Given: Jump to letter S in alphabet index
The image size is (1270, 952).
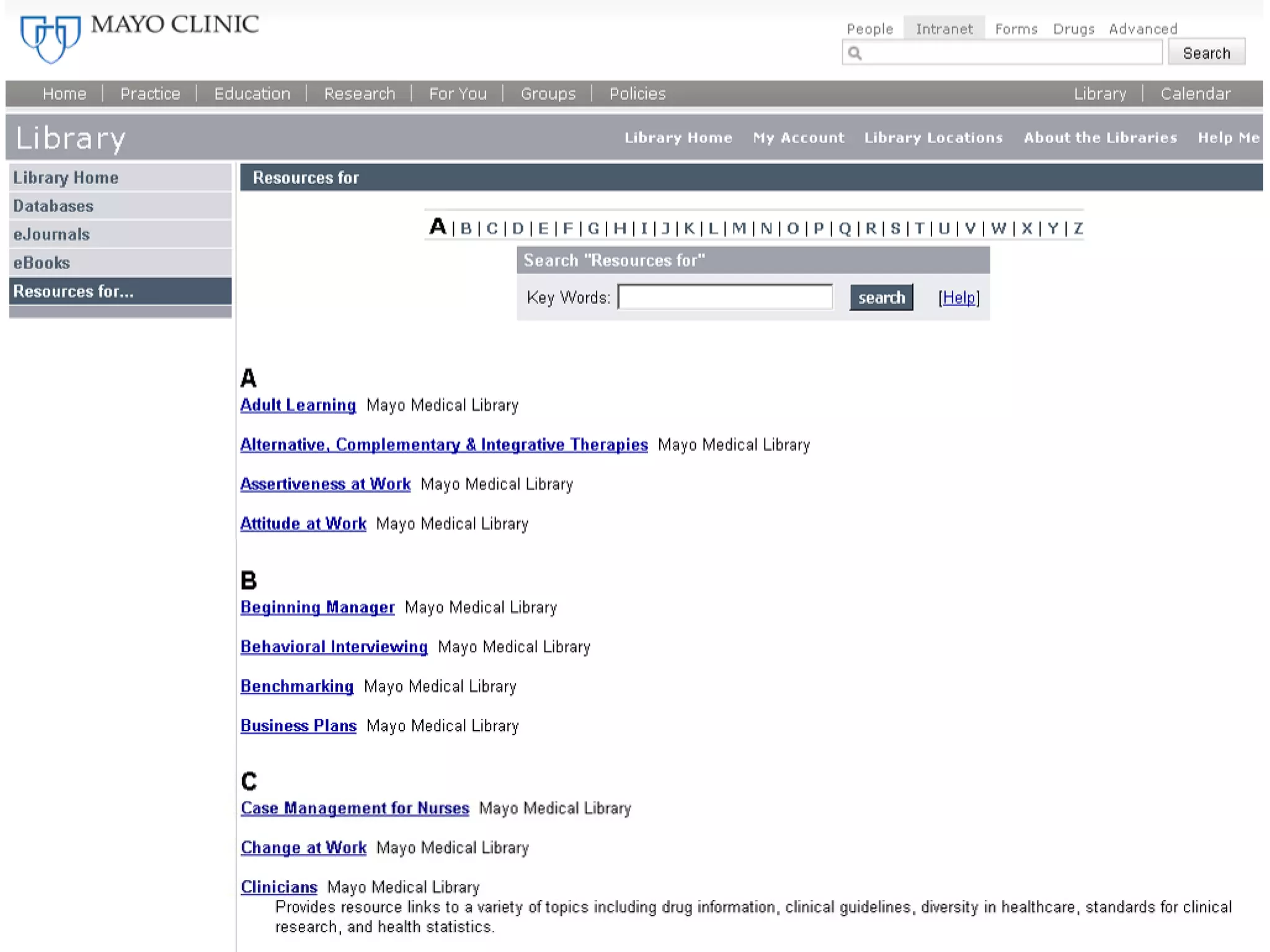Looking at the screenshot, I should [x=895, y=229].
